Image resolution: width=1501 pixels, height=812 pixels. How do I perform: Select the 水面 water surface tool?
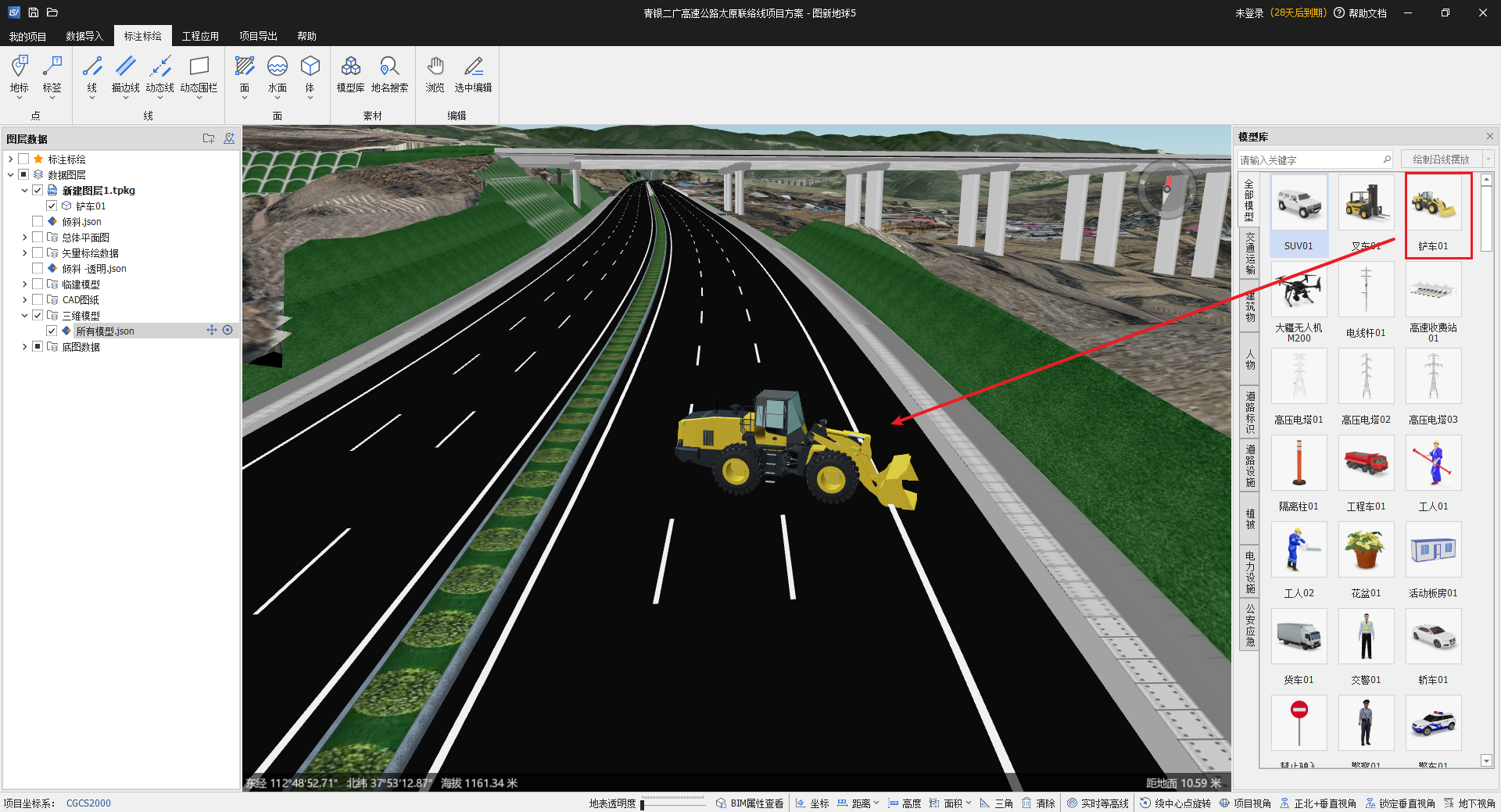(277, 75)
